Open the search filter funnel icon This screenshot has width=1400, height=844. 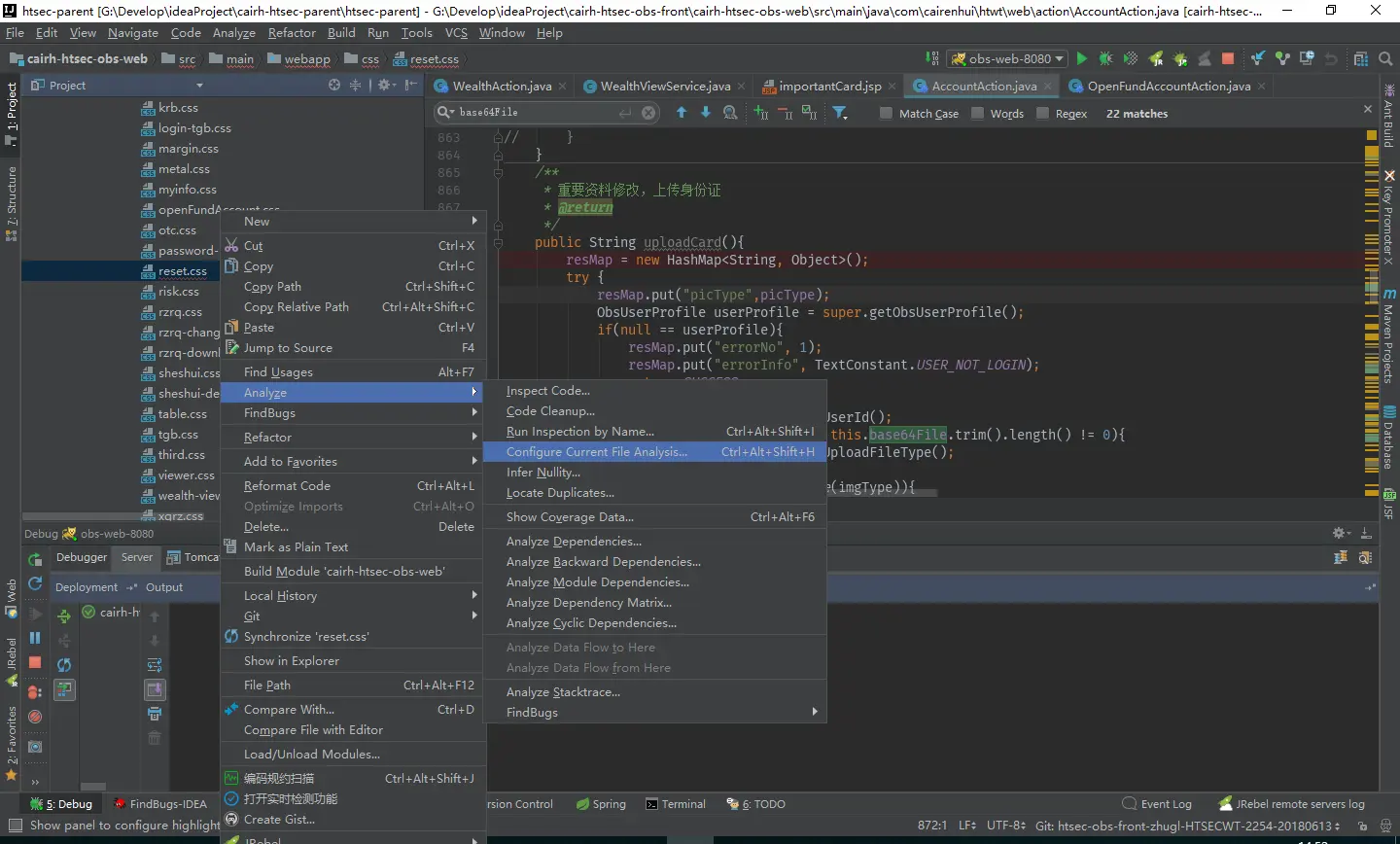(840, 114)
